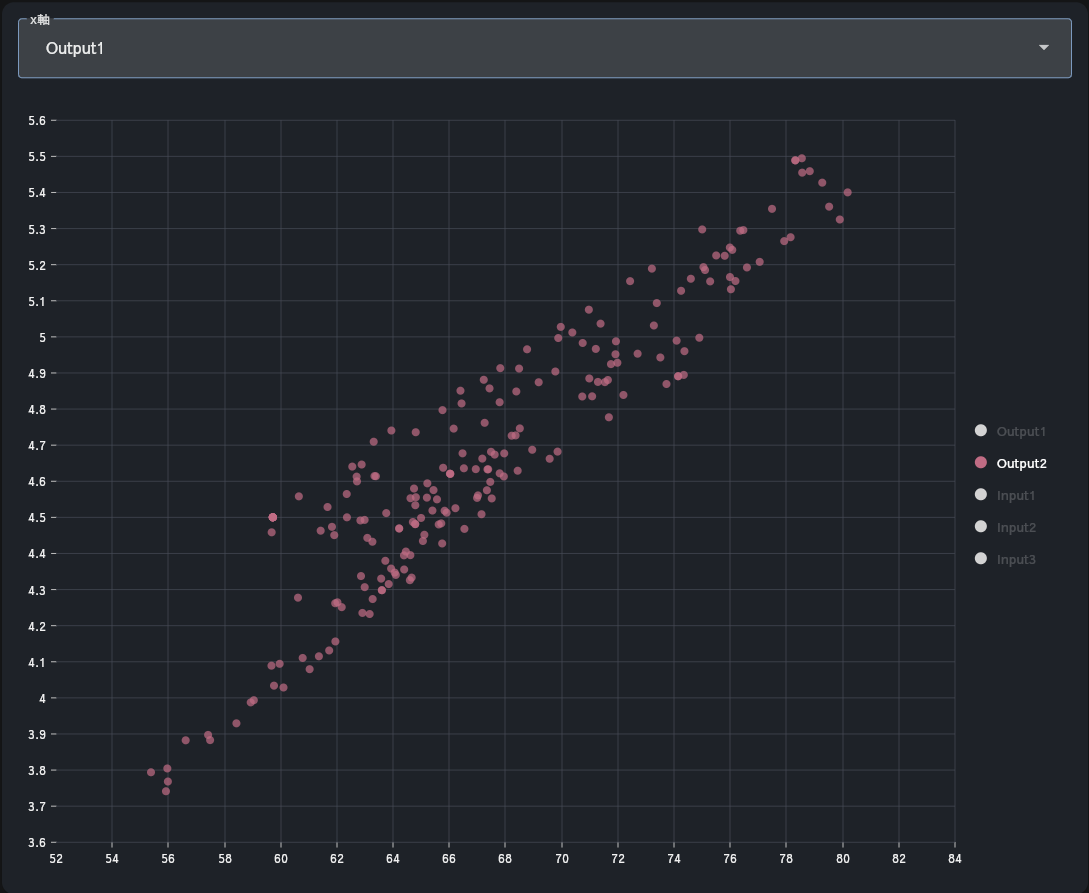Click the x-axis tick label "80"

point(842,859)
